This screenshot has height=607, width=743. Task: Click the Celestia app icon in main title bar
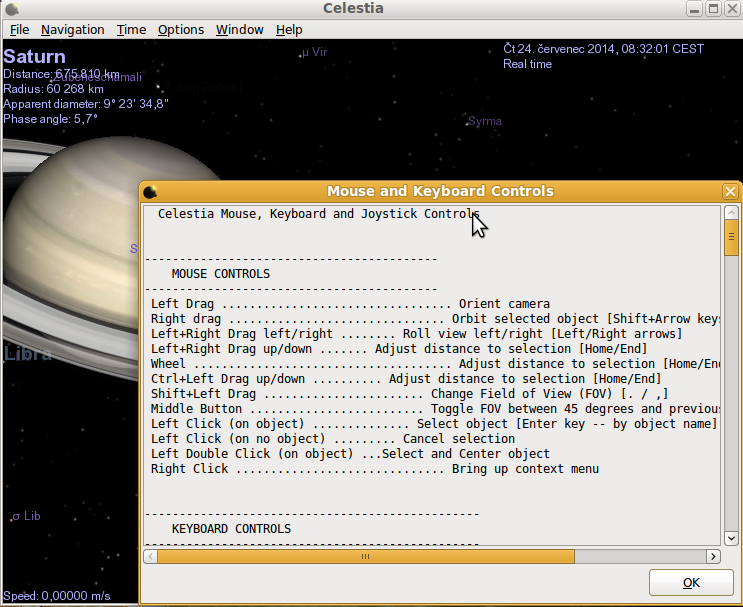[x=12, y=9]
